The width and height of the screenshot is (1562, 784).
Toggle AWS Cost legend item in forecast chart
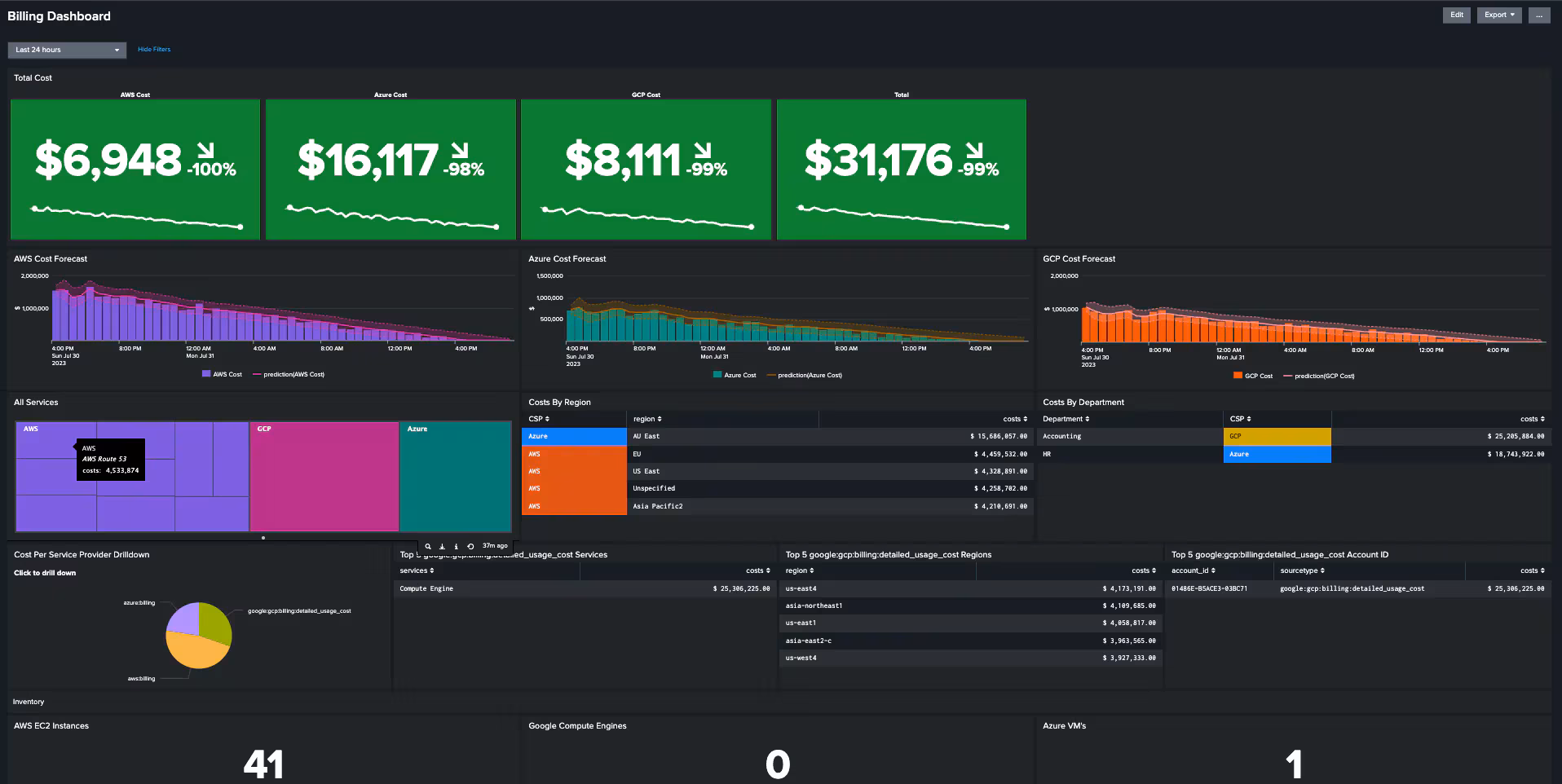(222, 374)
